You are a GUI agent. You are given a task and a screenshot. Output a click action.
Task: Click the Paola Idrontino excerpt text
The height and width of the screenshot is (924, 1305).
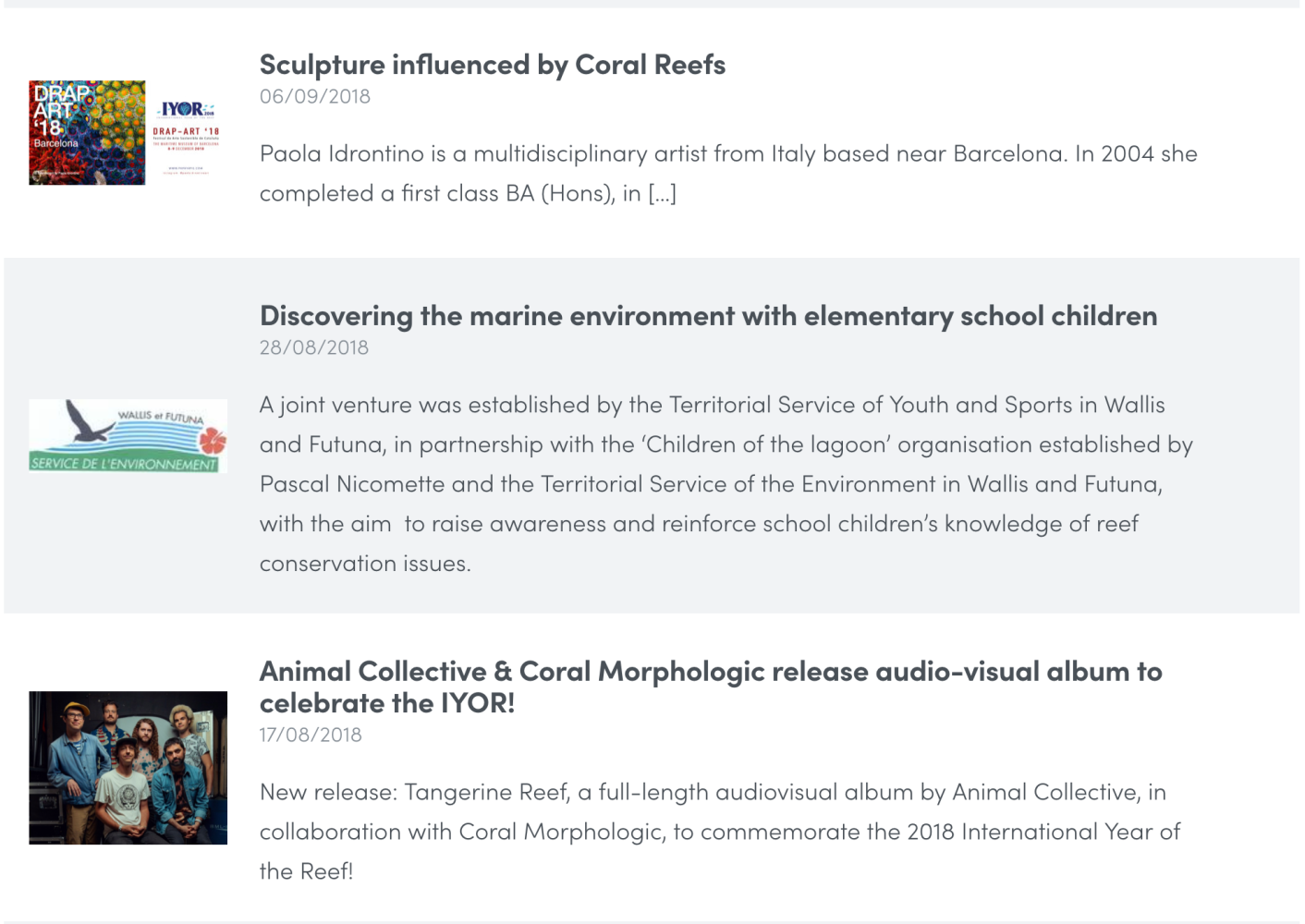(727, 154)
